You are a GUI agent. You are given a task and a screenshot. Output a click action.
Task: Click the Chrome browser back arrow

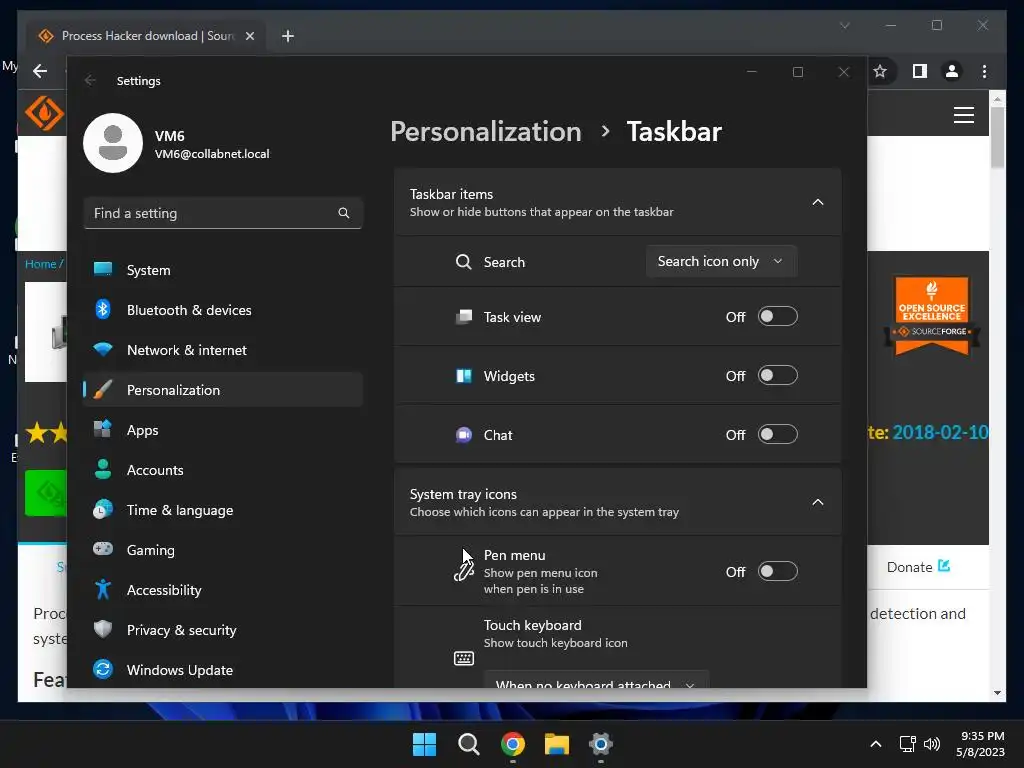(x=40, y=71)
